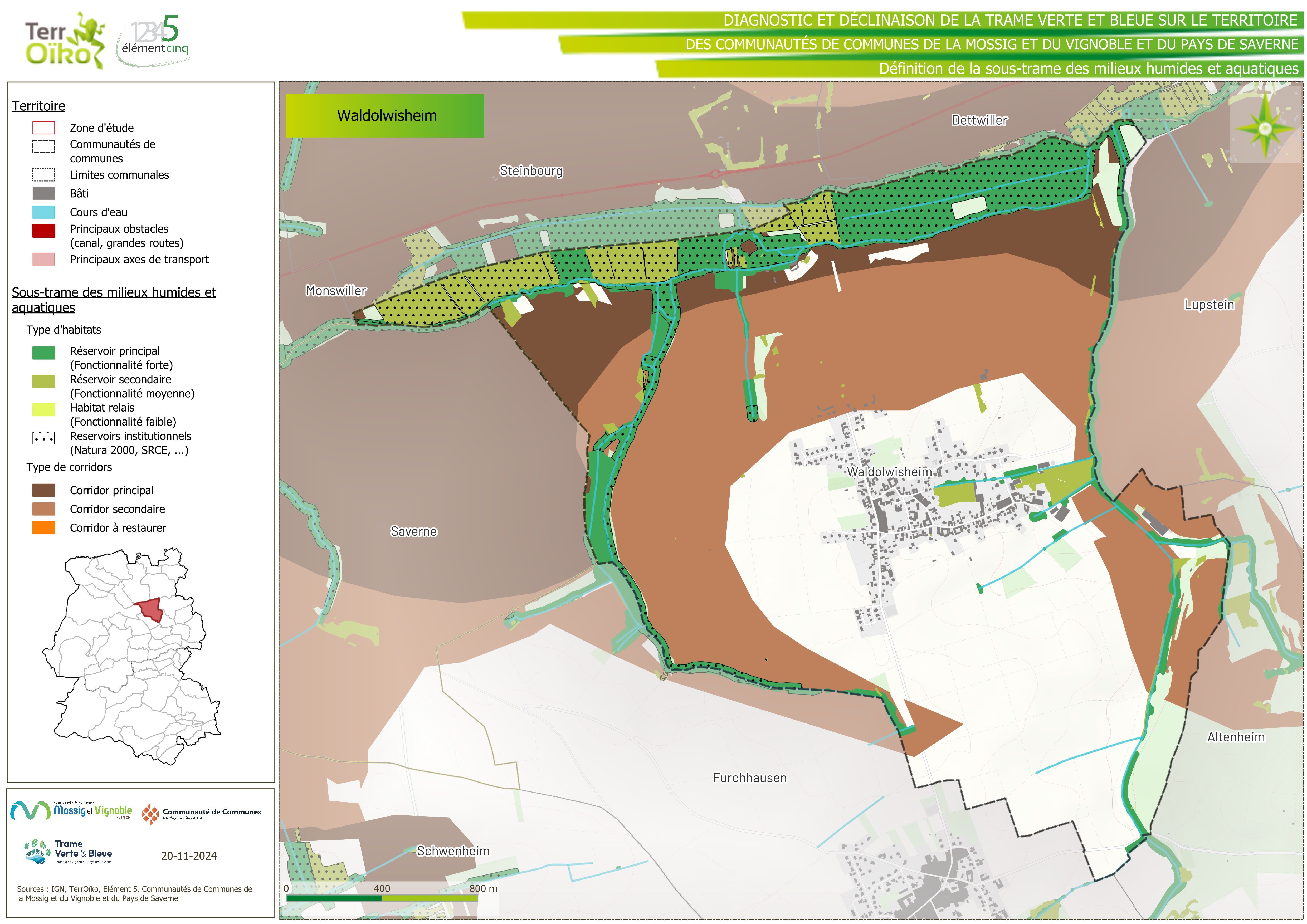Viewport: 1307px width, 924px height.
Task: Click the Zone d'étude red outline symbol
Action: [x=44, y=128]
